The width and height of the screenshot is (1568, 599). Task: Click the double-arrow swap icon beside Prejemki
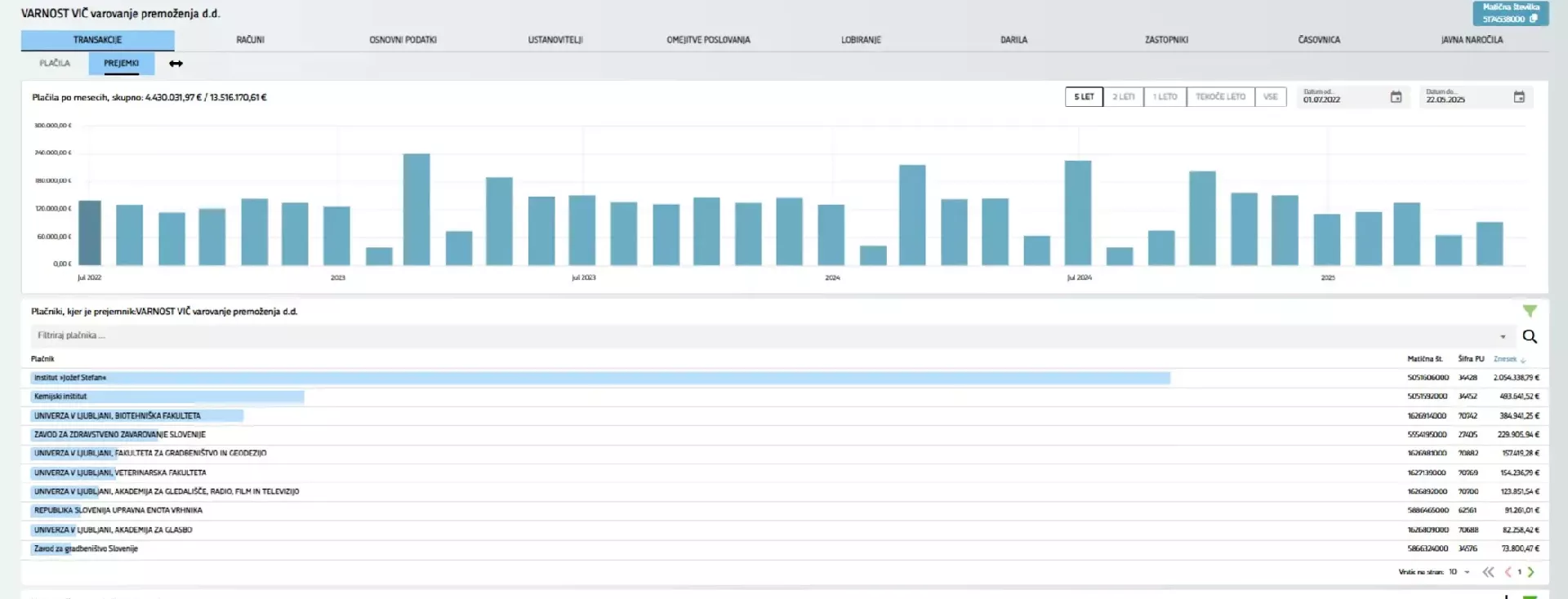pos(176,64)
